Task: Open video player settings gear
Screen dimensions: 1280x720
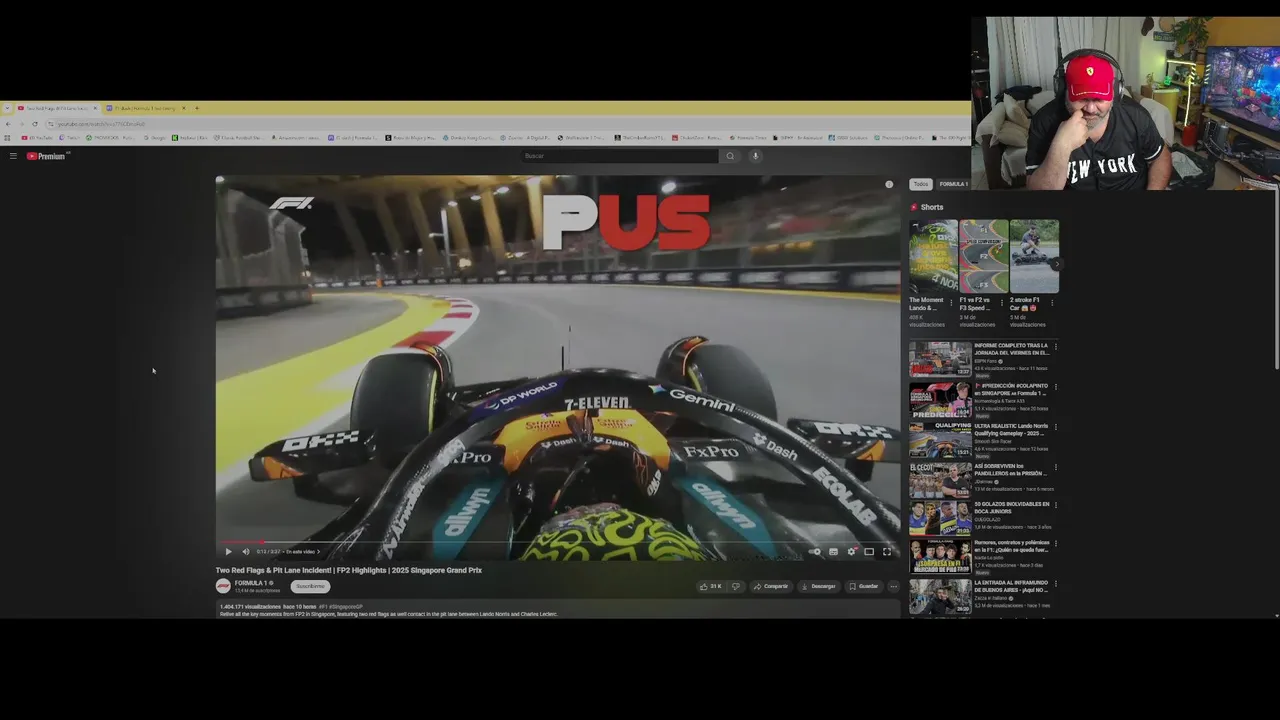Action: pyautogui.click(x=851, y=551)
